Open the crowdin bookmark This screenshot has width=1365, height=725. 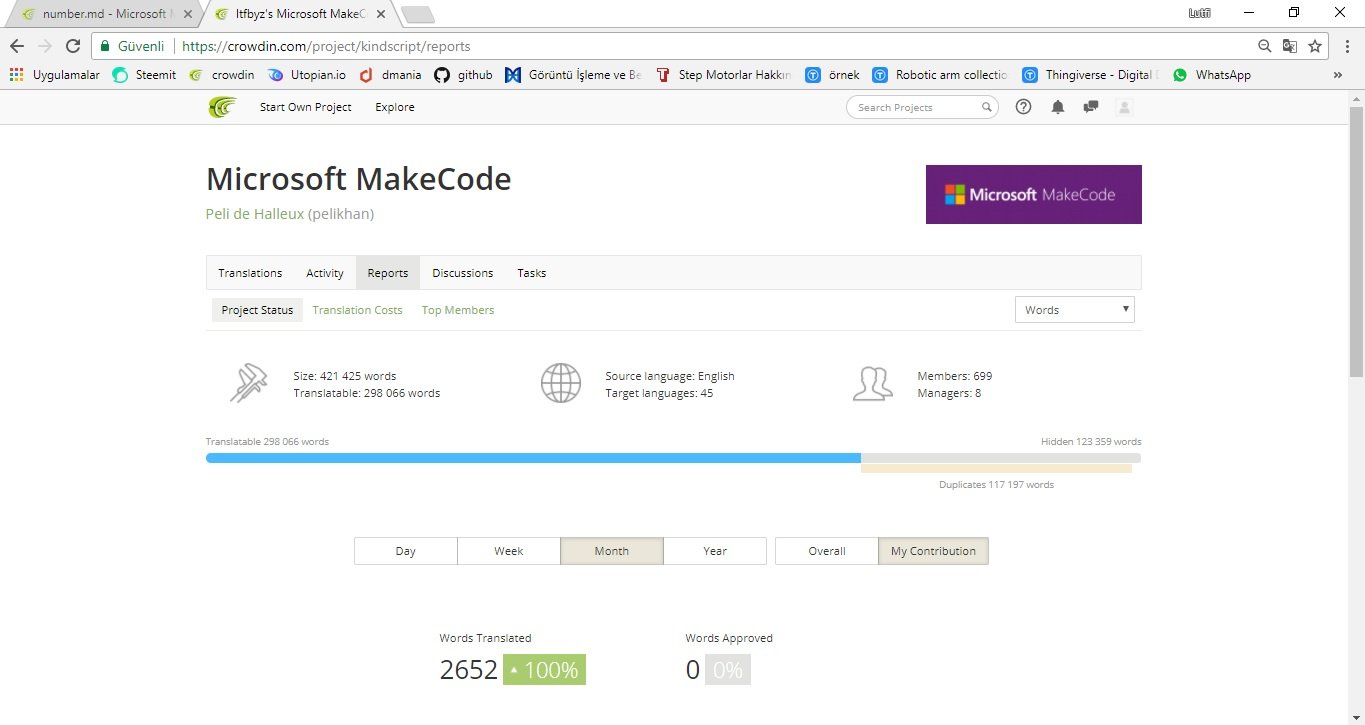point(221,75)
